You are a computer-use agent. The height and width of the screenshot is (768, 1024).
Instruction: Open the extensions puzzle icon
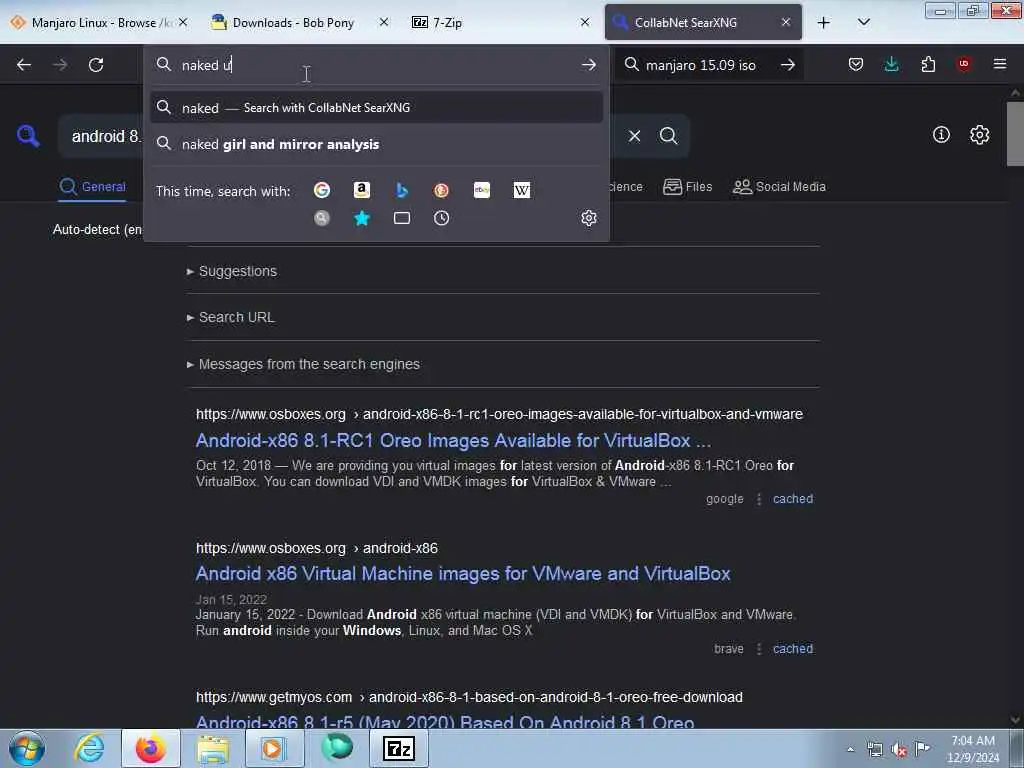(x=928, y=64)
